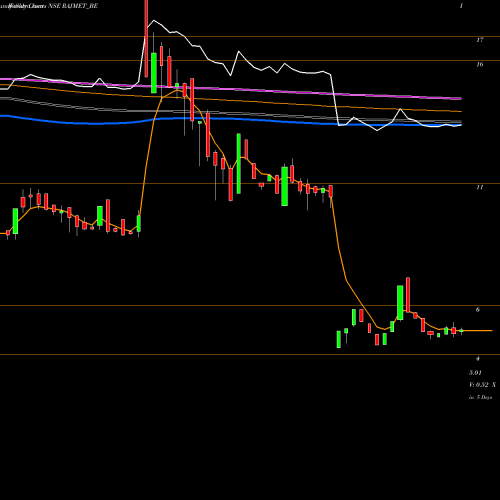500x500 pixels.
Task: Click the NSE RAJMET_BE chart title
Action: pyautogui.click(x=73, y=6)
